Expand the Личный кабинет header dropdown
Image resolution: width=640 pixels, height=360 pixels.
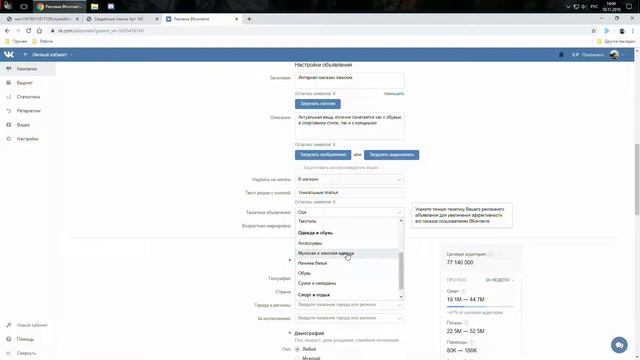52,54
